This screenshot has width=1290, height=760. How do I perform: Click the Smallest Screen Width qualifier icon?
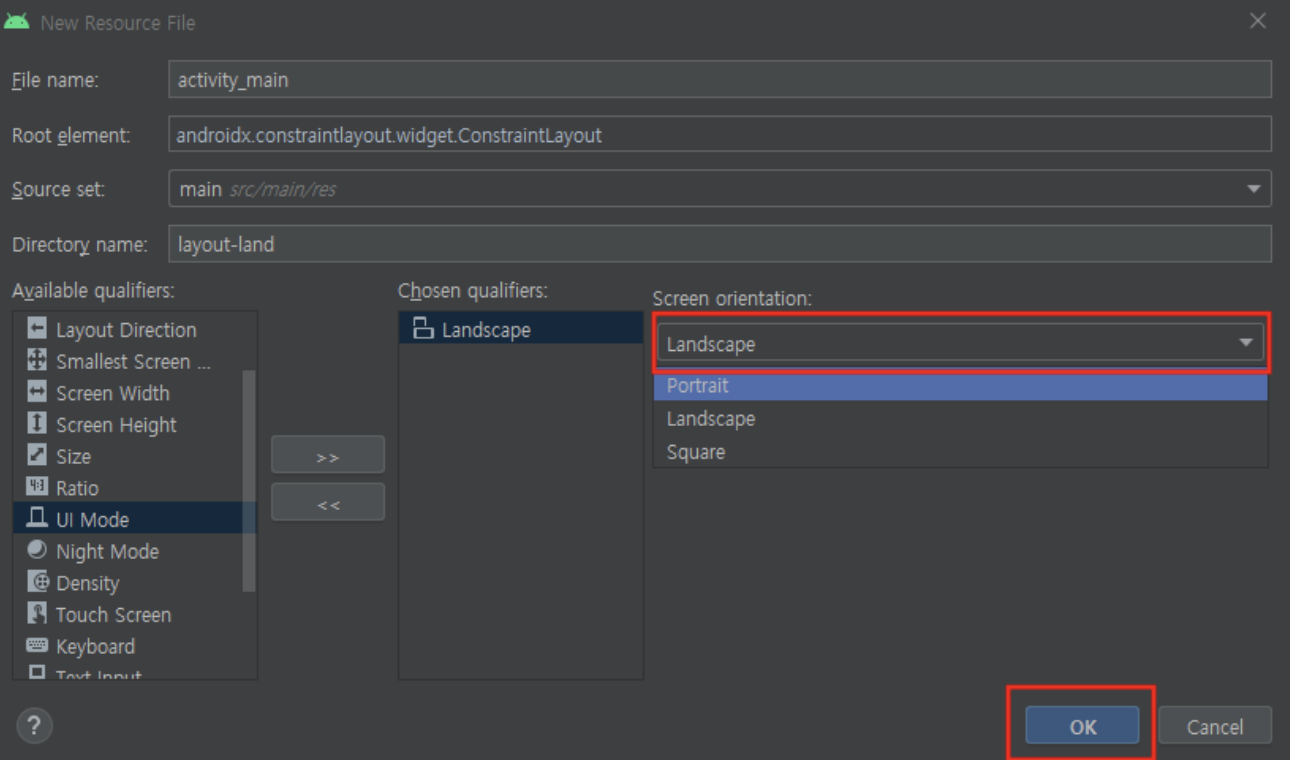(37, 361)
